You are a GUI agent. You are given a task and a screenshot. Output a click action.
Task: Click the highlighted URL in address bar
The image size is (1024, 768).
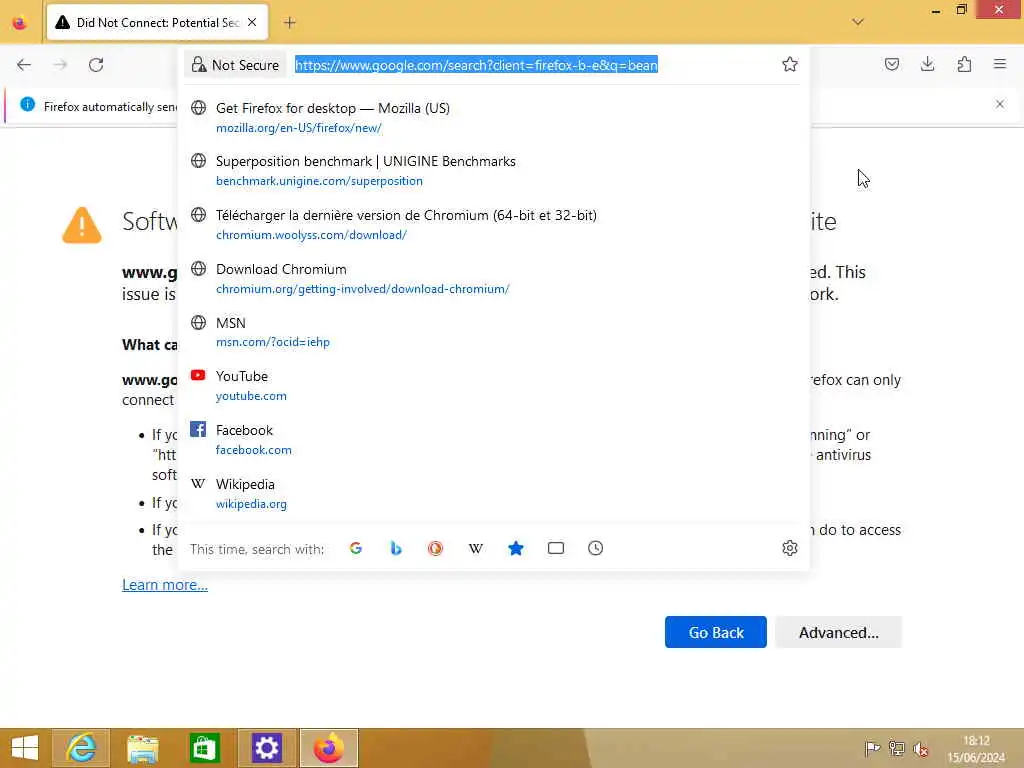pos(476,65)
